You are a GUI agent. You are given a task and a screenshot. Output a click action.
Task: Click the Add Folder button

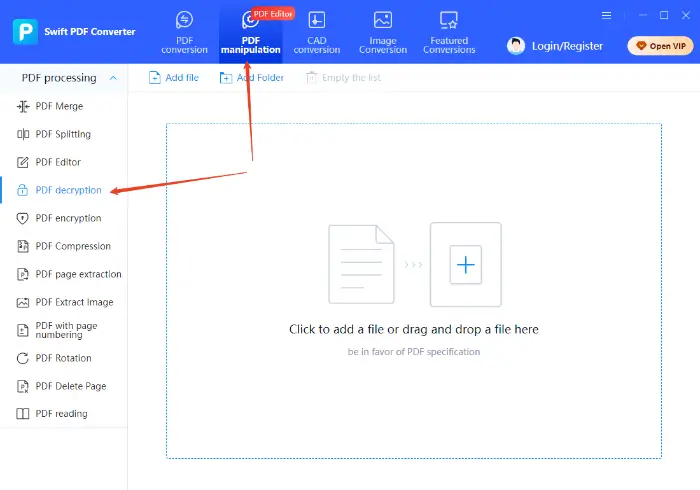click(251, 78)
